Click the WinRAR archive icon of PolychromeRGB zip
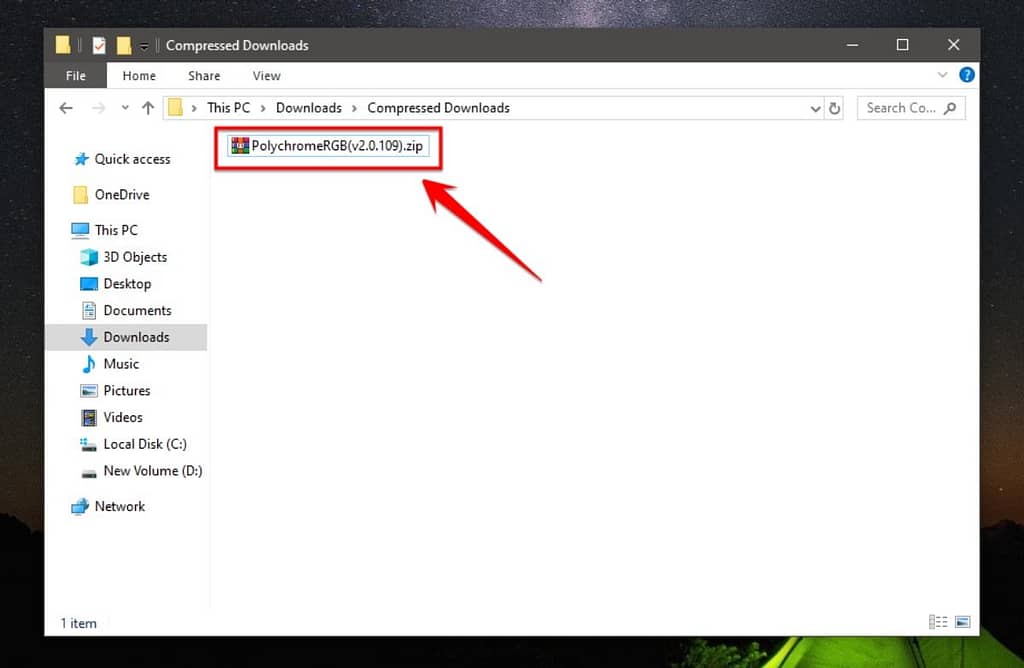Viewport: 1024px width, 668px height. tap(240, 146)
